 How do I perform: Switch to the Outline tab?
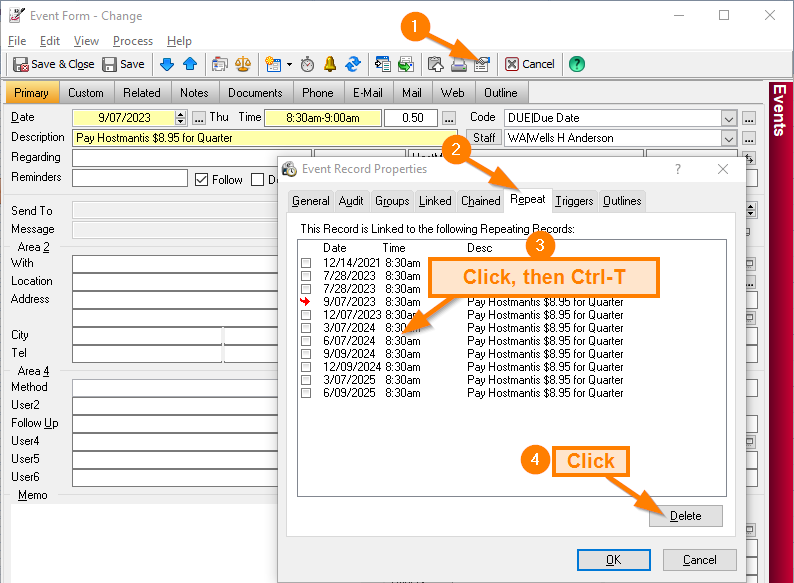501,93
